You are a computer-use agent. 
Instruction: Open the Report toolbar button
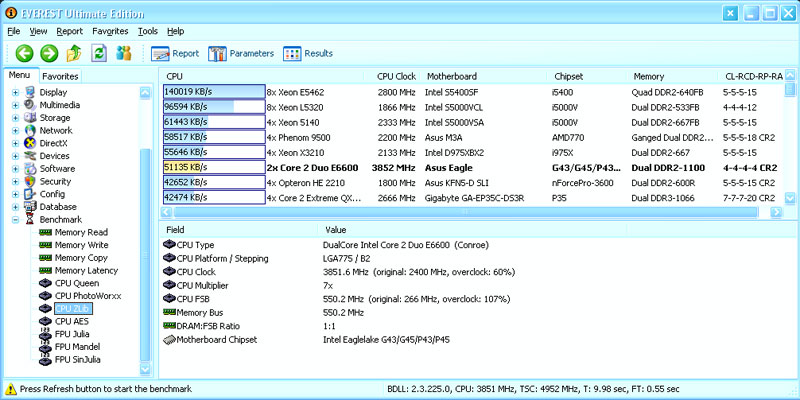coord(174,54)
